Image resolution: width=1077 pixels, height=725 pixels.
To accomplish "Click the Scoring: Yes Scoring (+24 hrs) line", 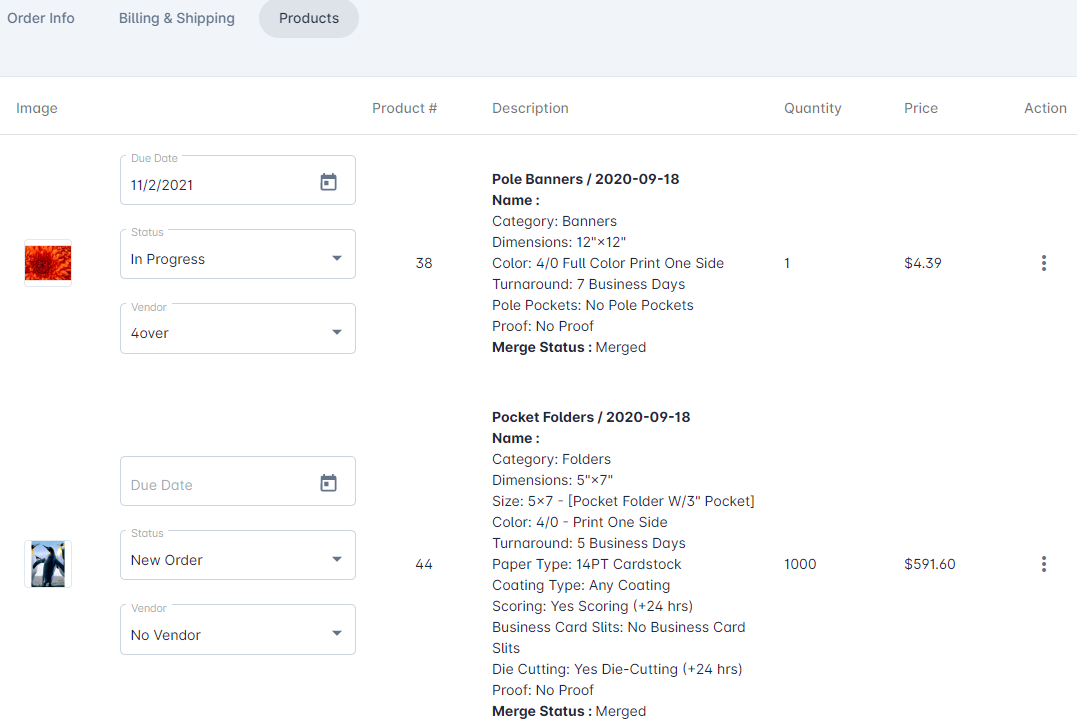I will pos(592,606).
